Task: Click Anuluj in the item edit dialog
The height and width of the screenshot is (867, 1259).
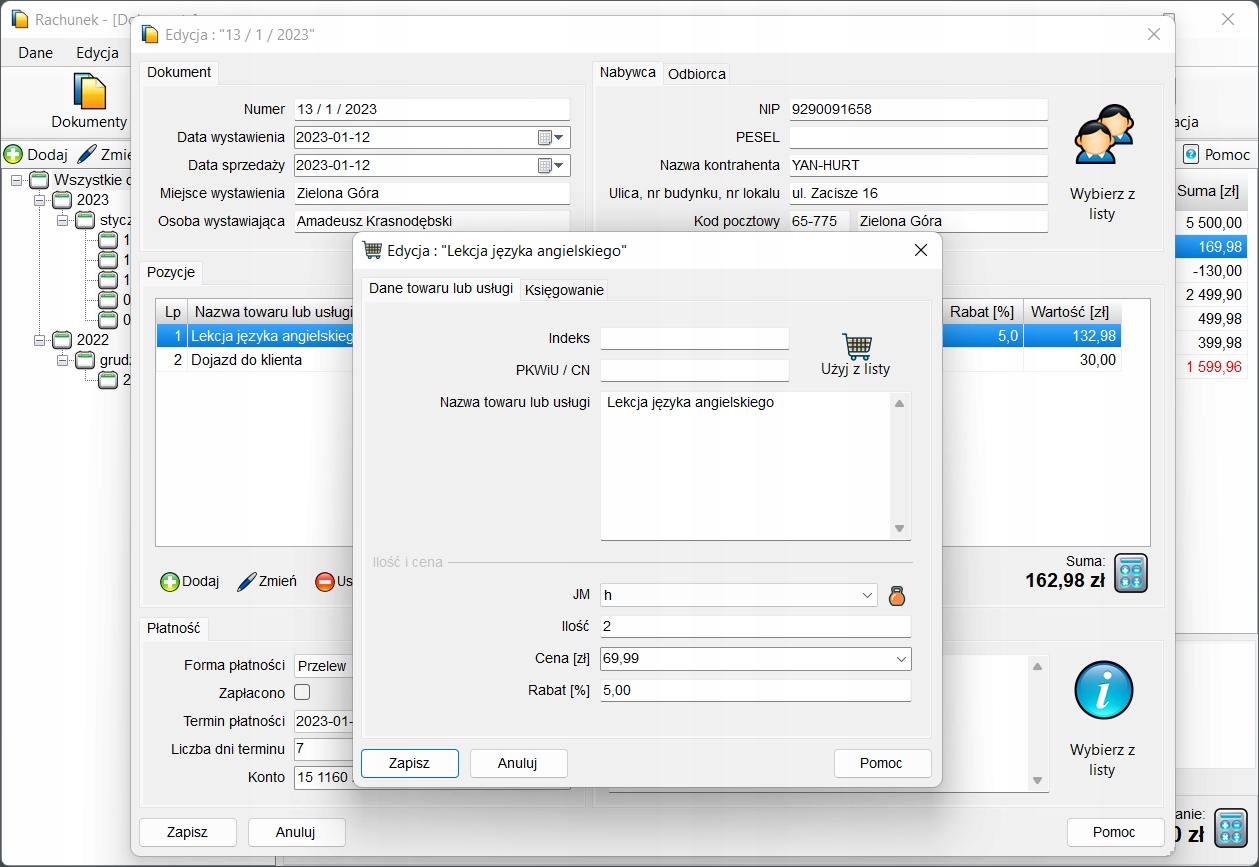Action: click(518, 763)
